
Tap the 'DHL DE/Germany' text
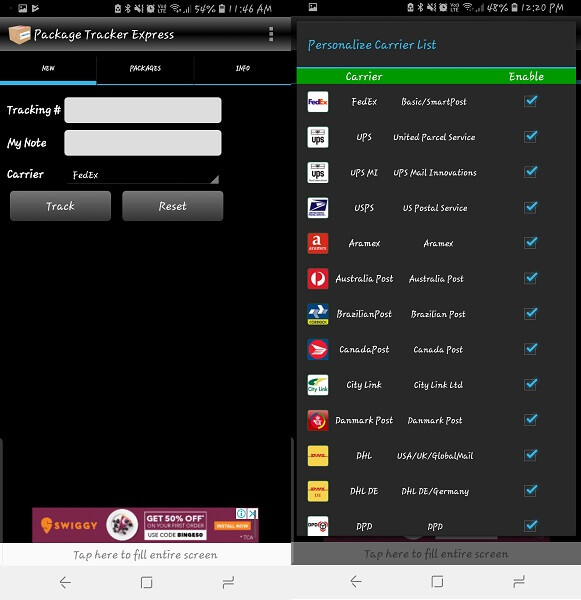pos(435,491)
